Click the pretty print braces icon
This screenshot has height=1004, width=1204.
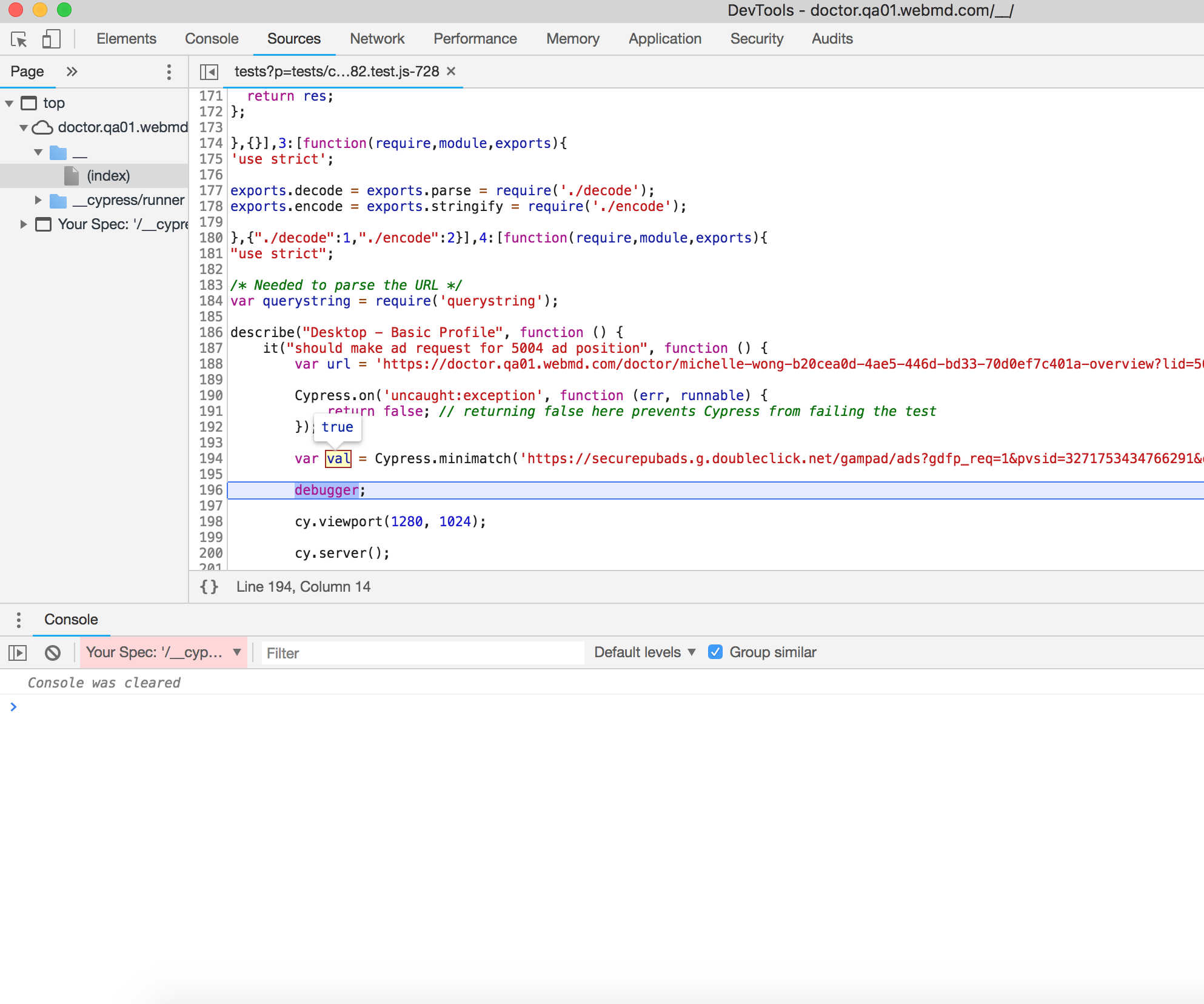click(209, 587)
